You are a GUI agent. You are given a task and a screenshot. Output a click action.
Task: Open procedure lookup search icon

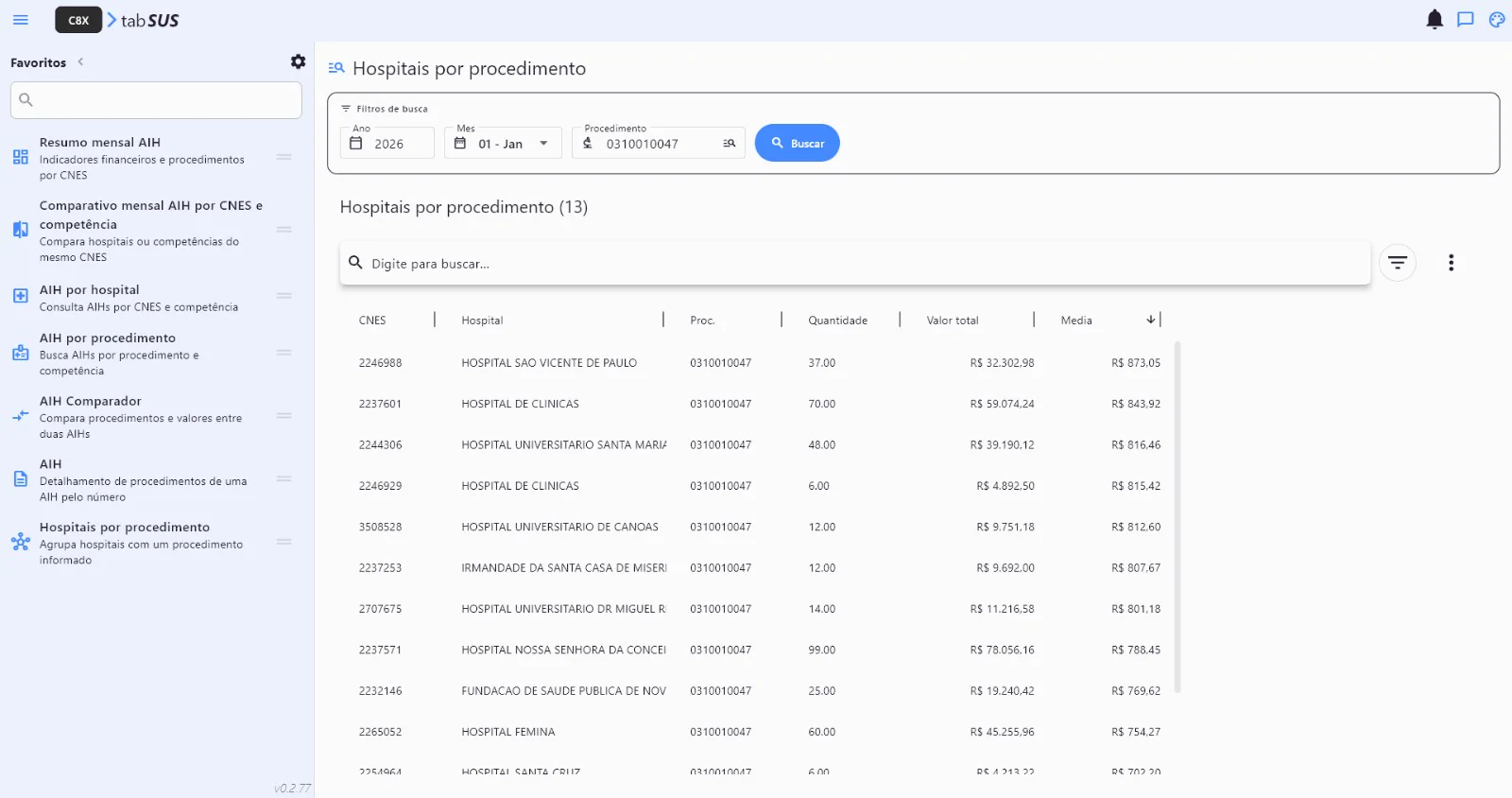[x=730, y=143]
